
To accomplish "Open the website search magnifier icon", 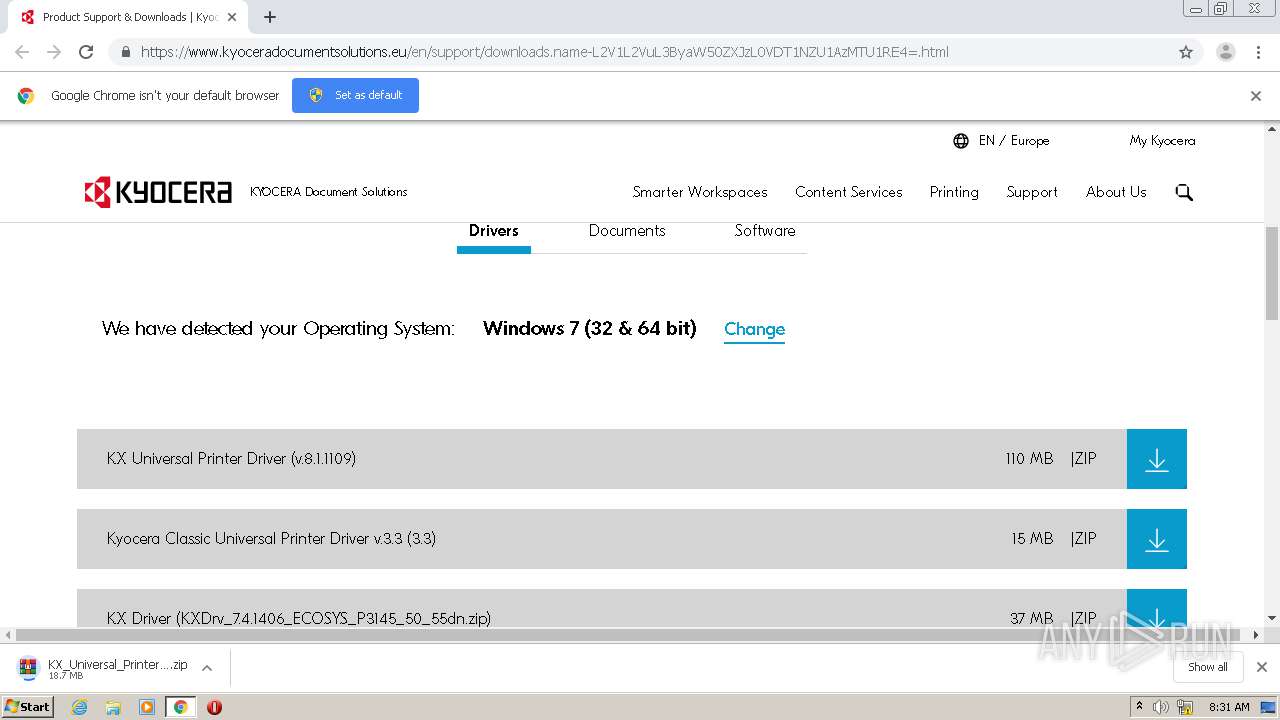I will pyautogui.click(x=1184, y=192).
